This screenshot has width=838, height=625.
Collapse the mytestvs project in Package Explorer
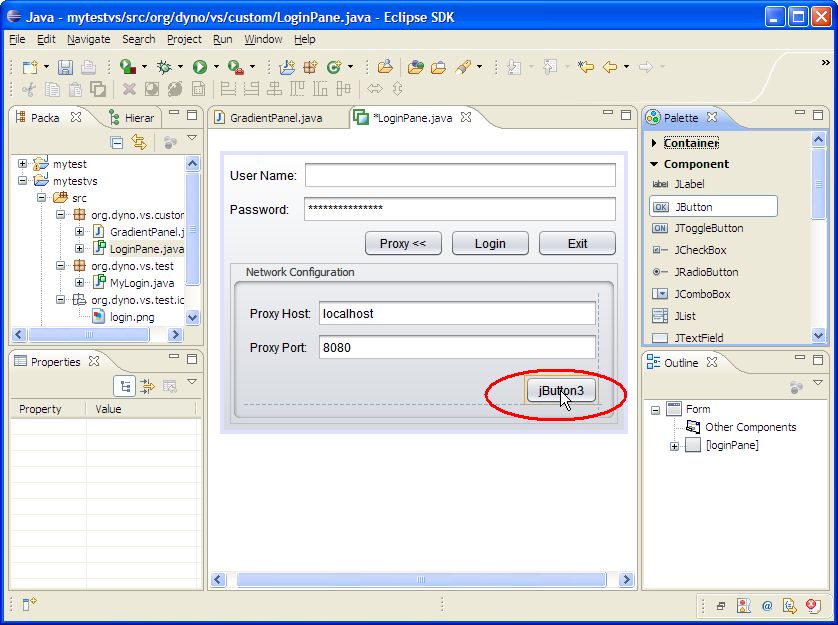tap(21, 181)
